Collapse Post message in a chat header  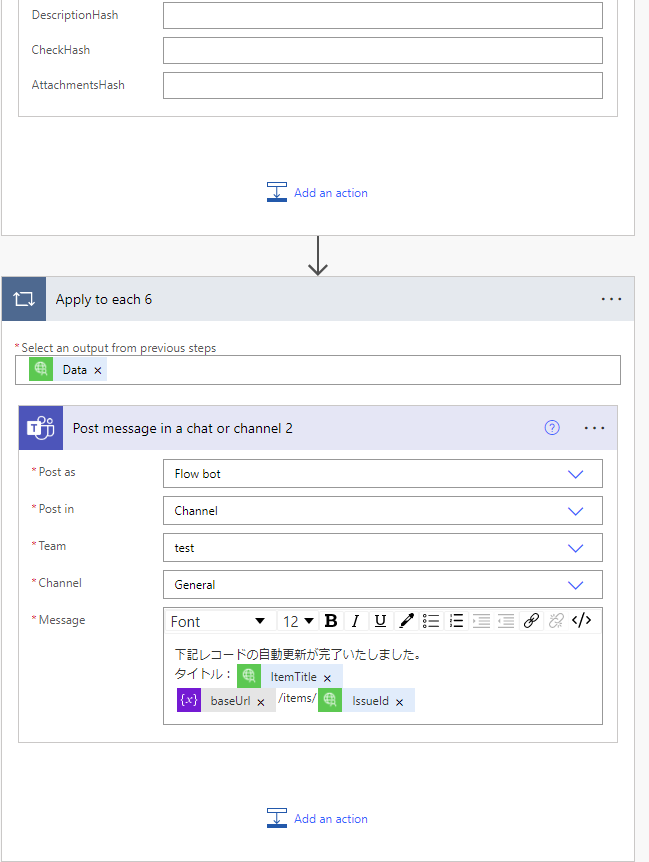pos(318,428)
